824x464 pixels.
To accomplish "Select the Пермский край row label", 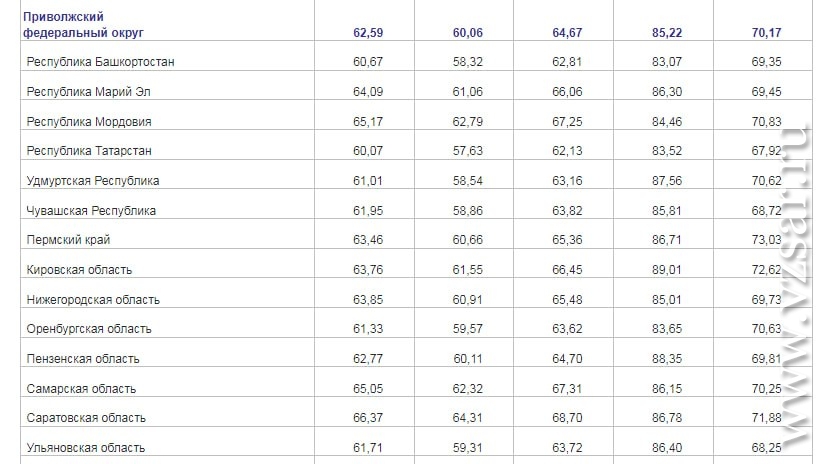I will tap(69, 241).
